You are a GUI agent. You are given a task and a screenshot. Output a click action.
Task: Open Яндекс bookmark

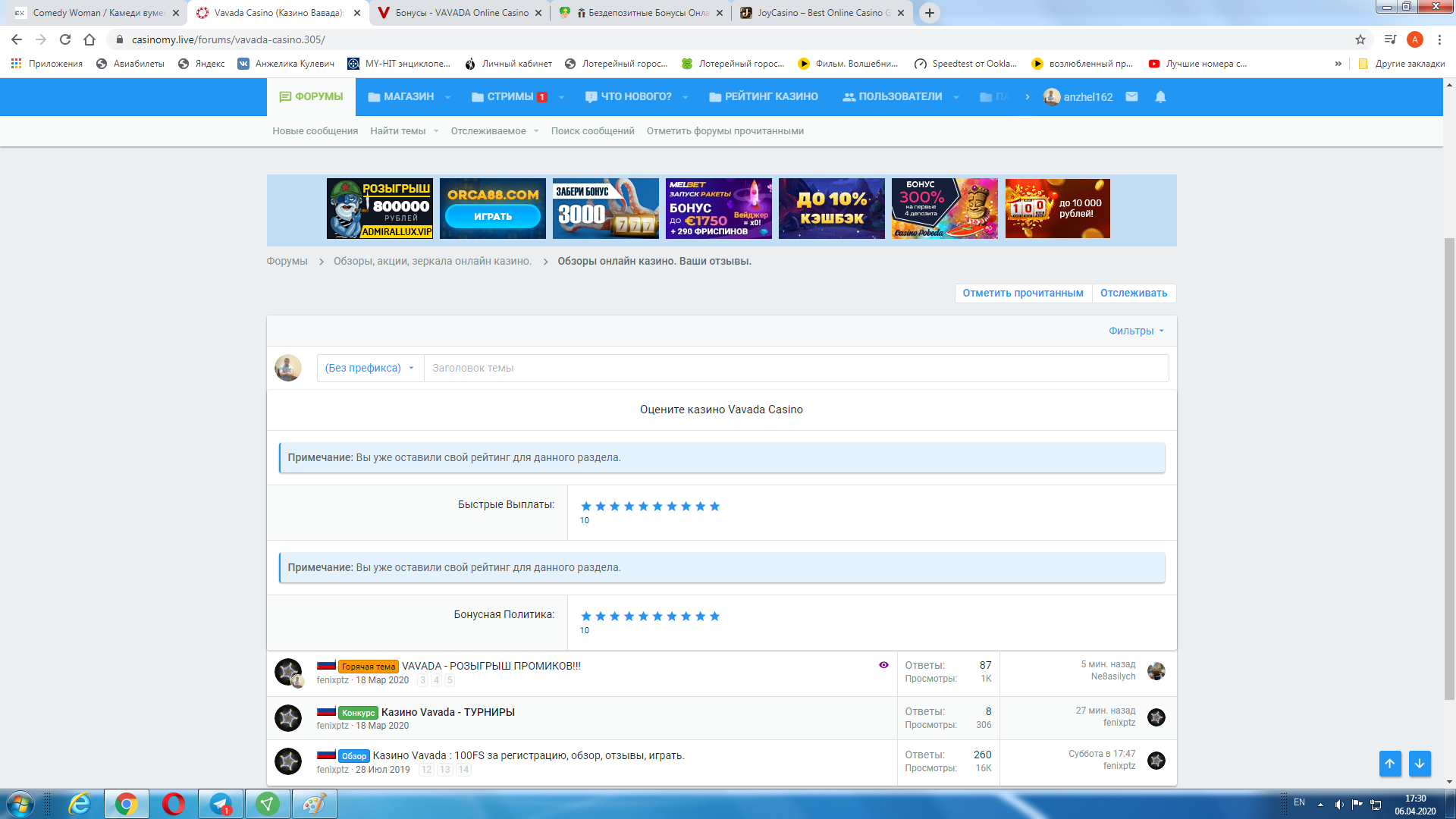[202, 64]
